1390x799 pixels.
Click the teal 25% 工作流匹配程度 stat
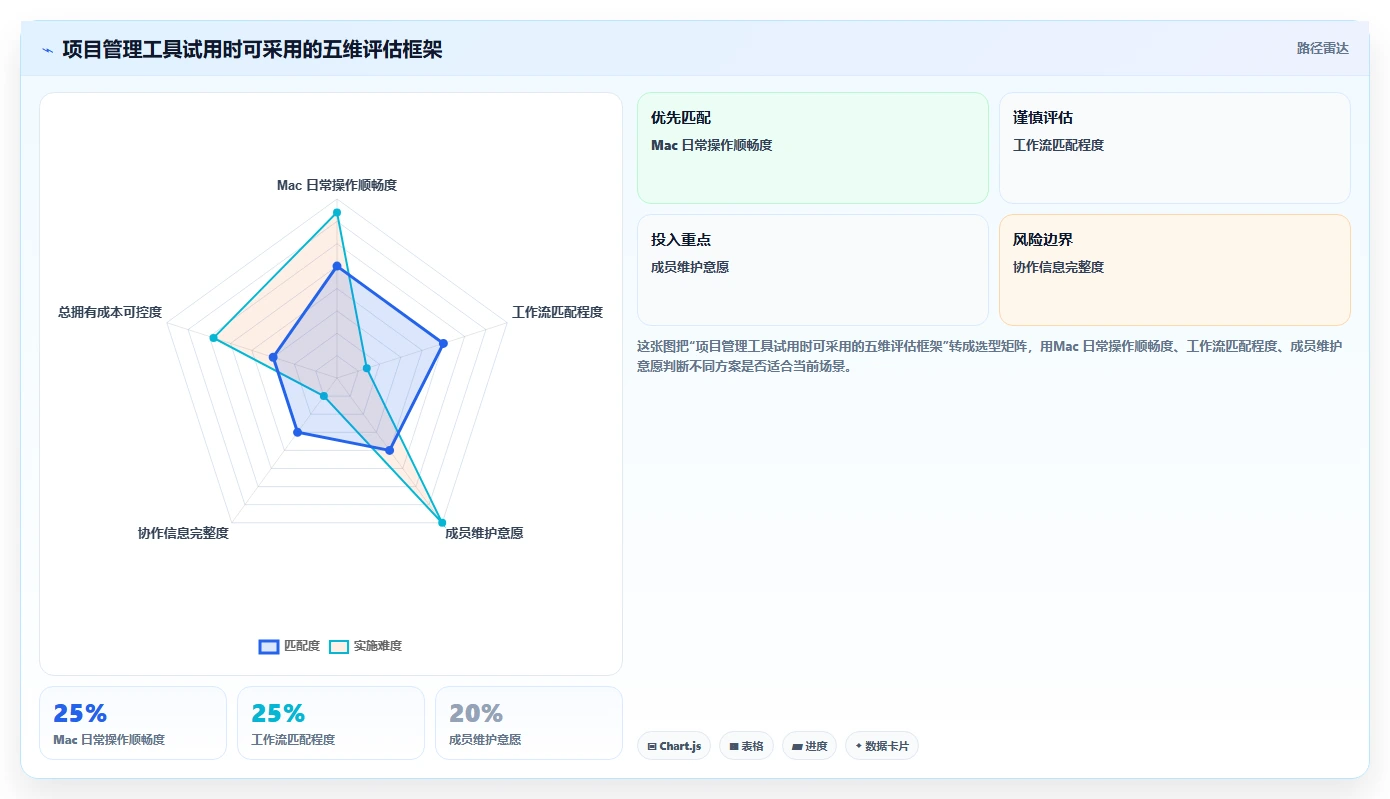331,723
